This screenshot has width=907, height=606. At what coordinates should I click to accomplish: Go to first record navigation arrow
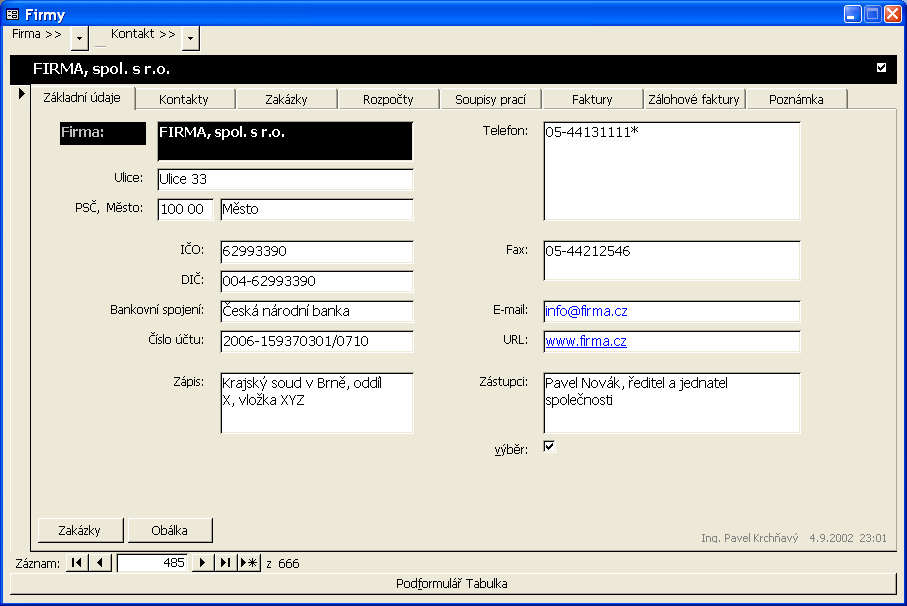click(x=77, y=563)
